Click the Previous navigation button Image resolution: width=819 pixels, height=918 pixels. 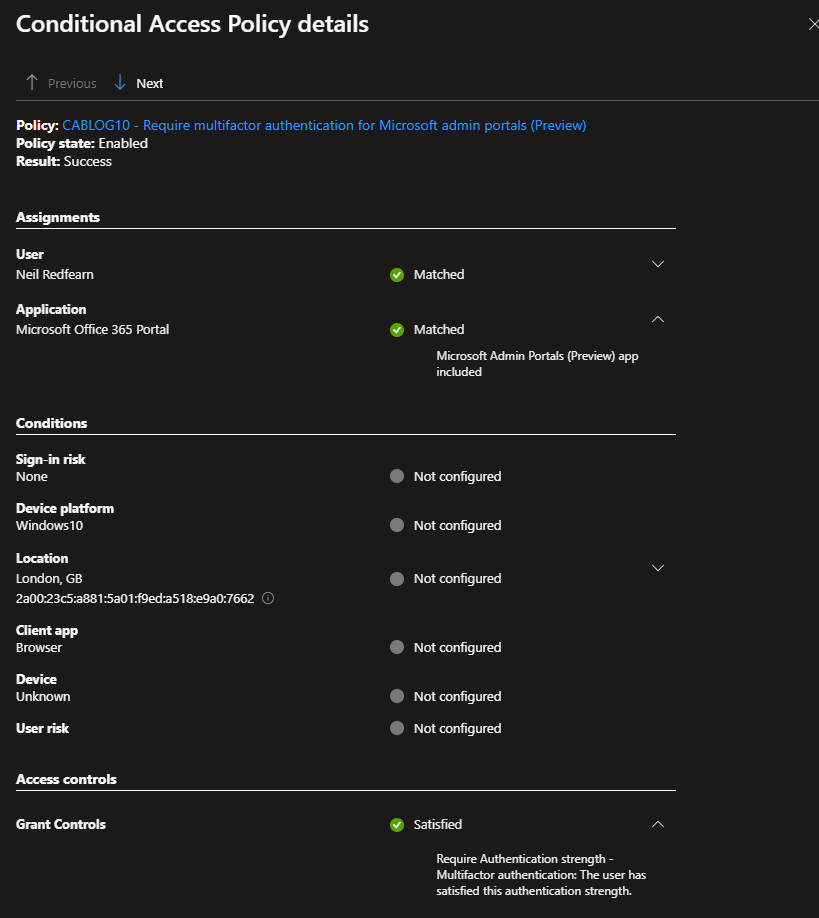point(71,83)
